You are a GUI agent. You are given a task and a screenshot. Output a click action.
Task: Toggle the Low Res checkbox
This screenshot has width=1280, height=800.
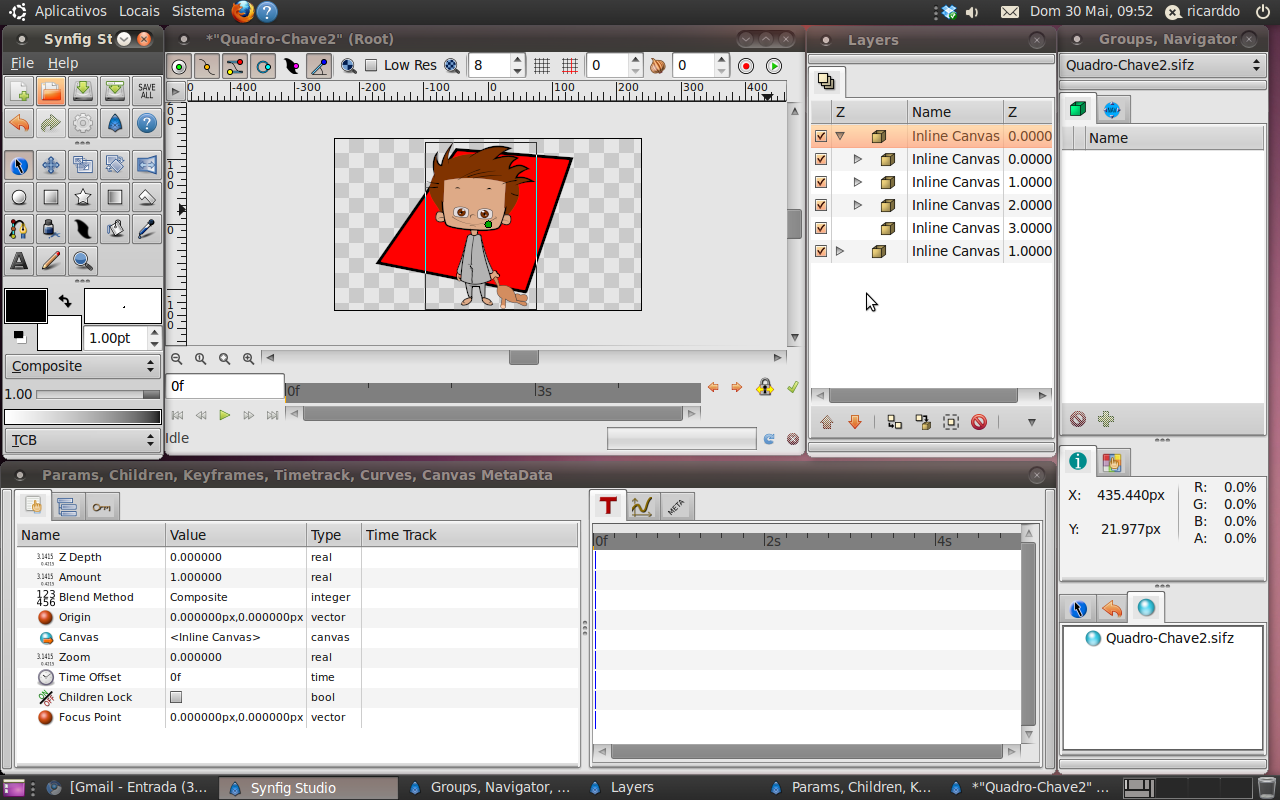371,65
